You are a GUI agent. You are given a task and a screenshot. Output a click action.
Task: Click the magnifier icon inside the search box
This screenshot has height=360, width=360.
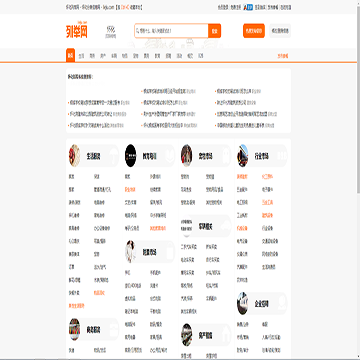coord(137,31)
